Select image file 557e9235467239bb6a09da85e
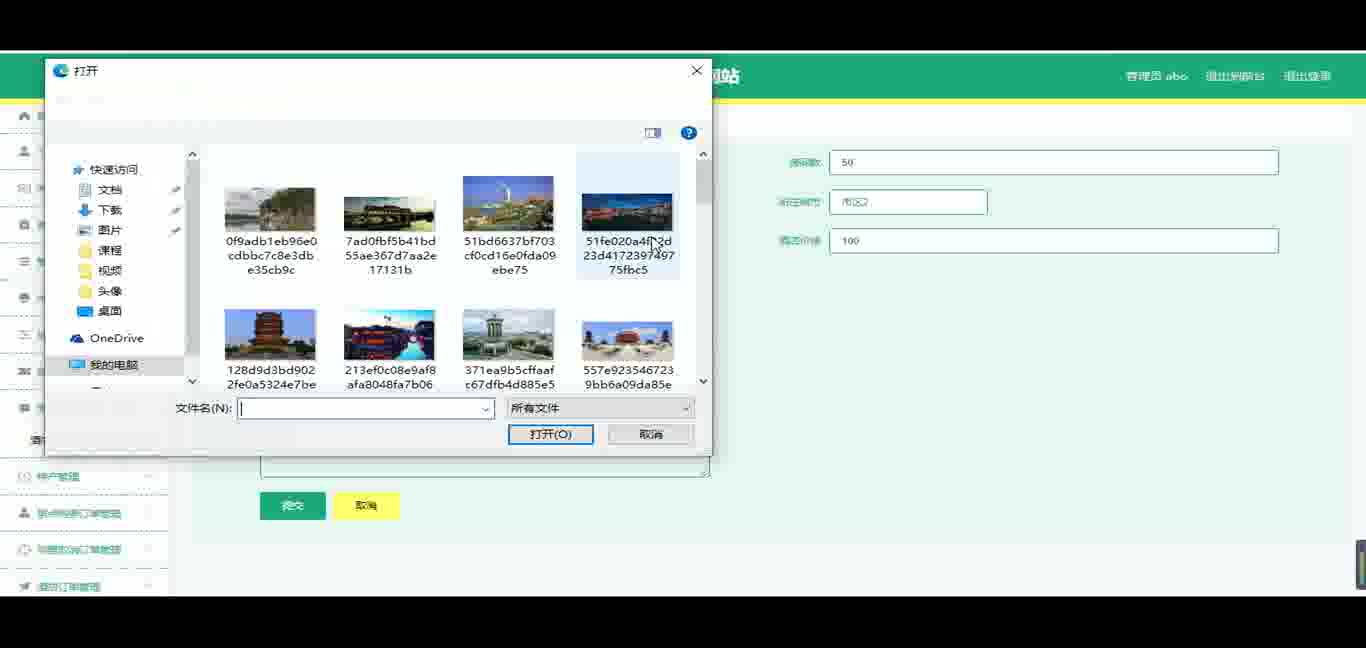The height and width of the screenshot is (648, 1366). 627,354
